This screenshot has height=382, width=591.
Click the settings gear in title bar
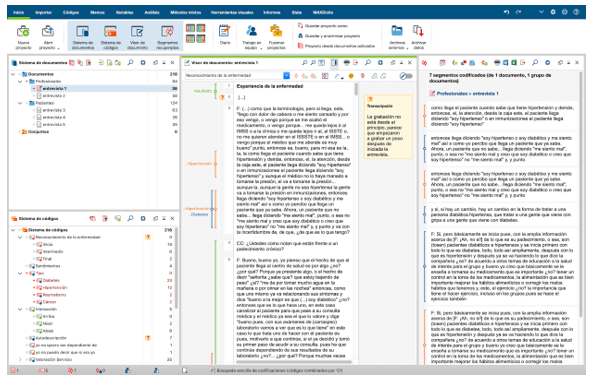tap(553, 12)
